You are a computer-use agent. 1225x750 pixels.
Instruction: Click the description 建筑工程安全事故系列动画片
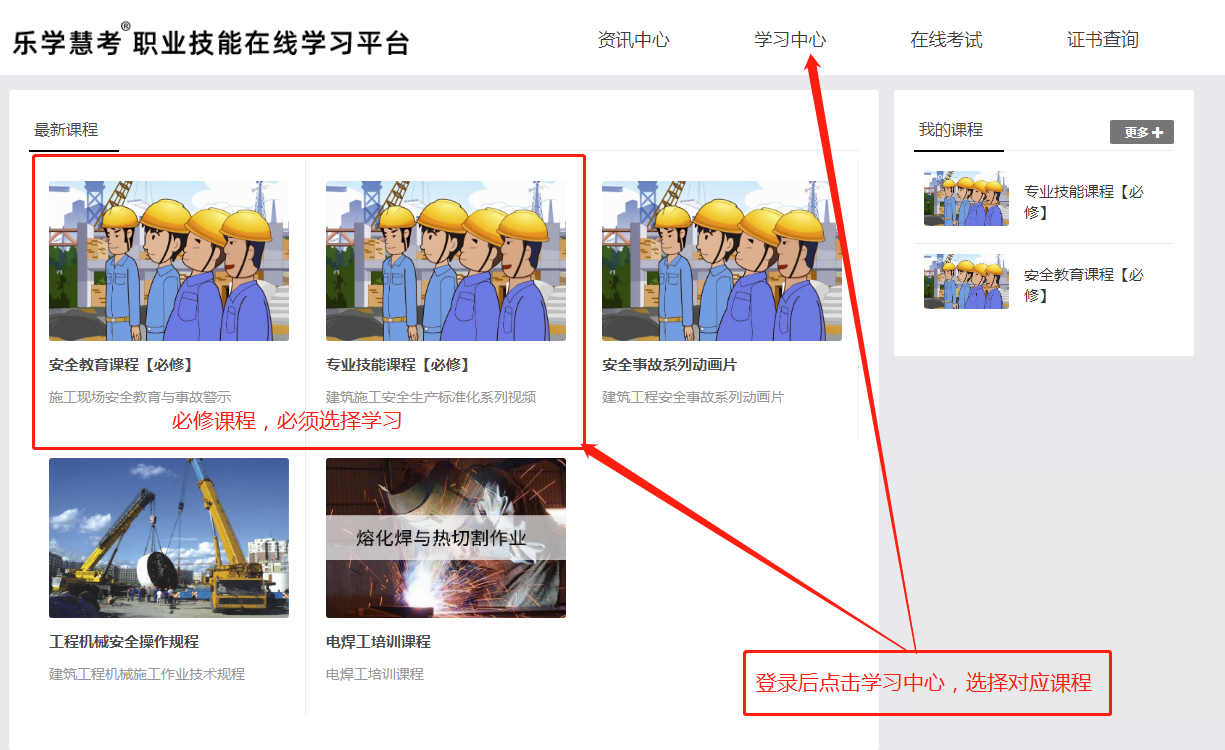click(x=693, y=397)
